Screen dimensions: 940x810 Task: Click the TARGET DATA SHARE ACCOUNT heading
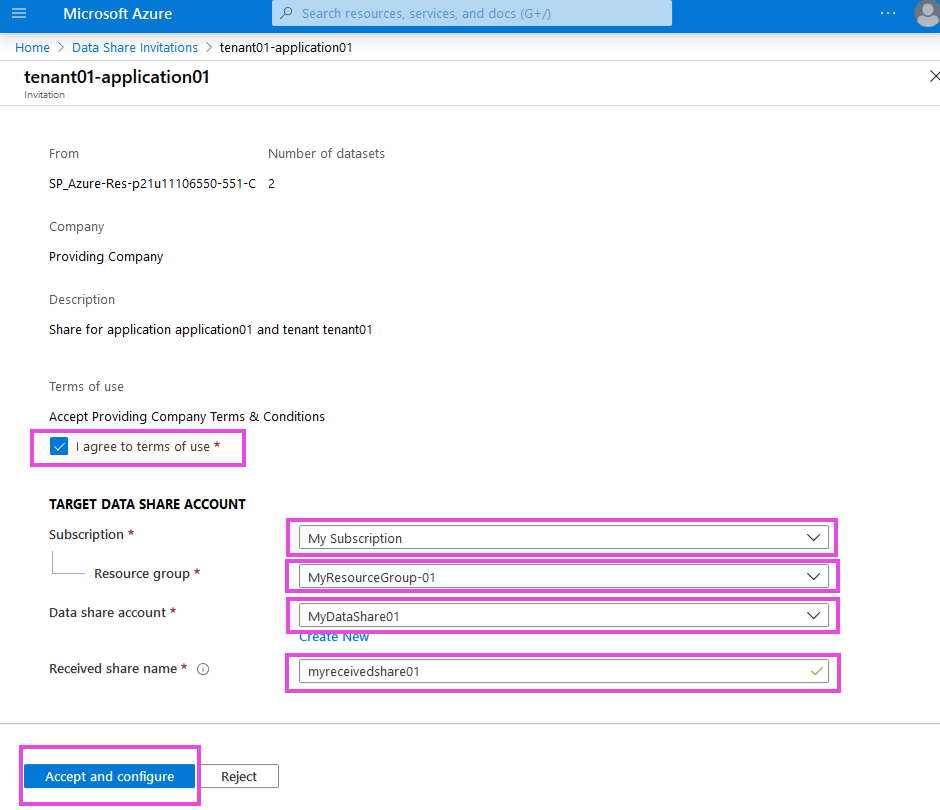147,504
